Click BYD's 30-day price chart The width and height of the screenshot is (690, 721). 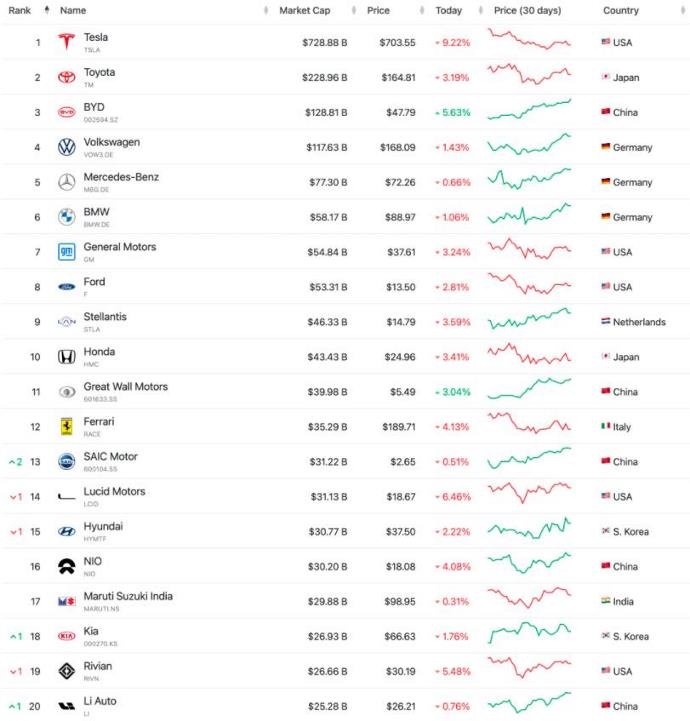point(529,111)
